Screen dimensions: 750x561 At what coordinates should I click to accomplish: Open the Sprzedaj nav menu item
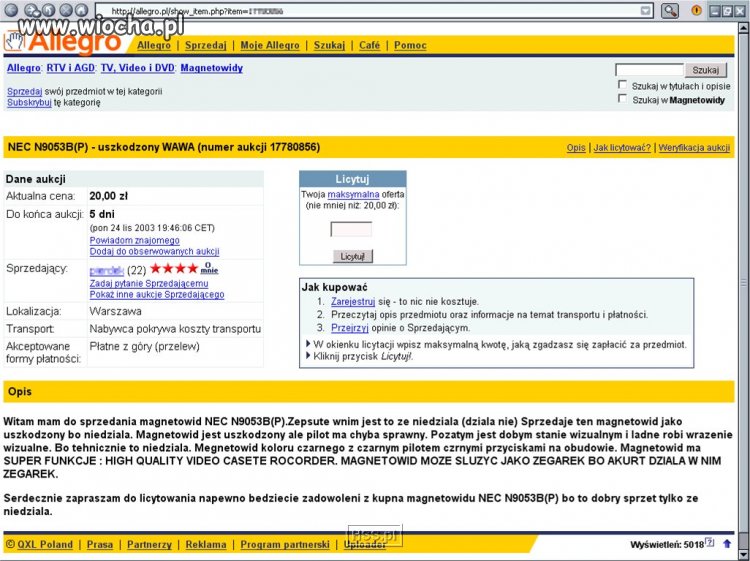(206, 45)
